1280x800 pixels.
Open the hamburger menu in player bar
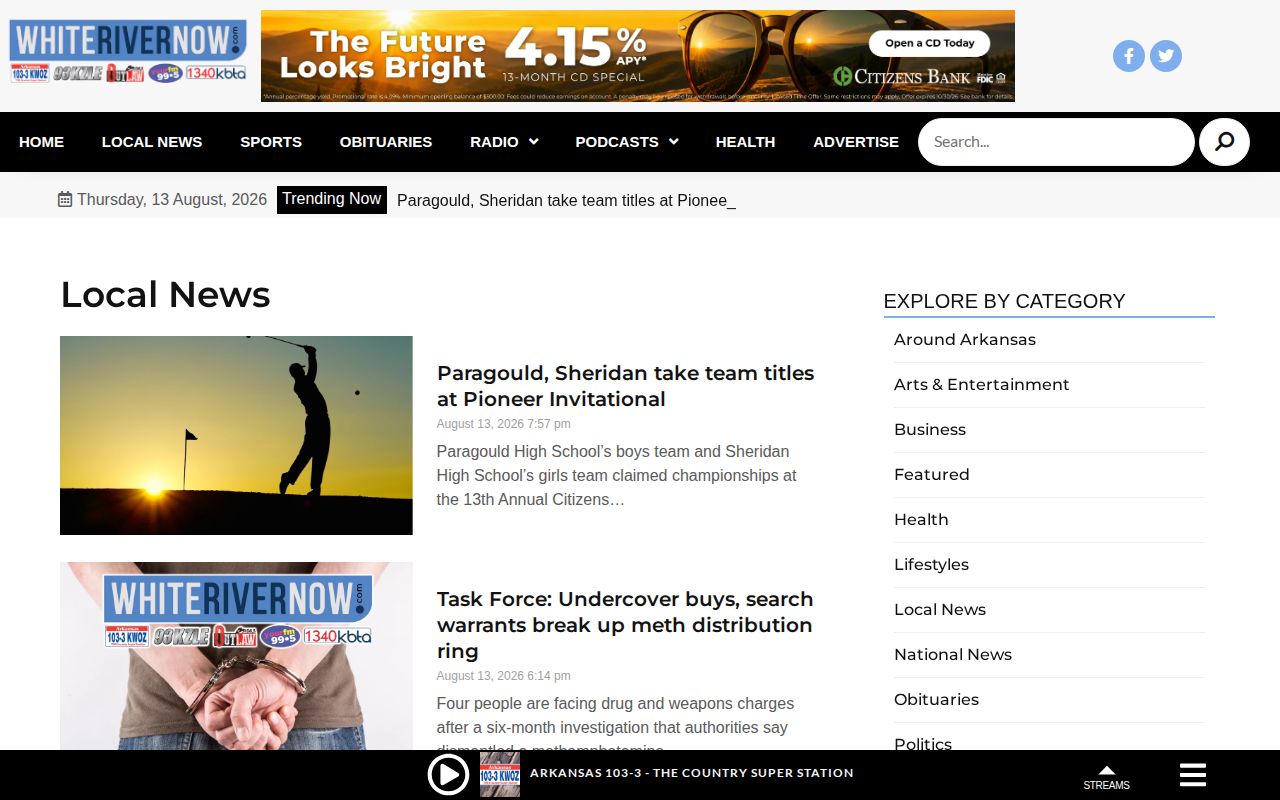tap(1193, 775)
